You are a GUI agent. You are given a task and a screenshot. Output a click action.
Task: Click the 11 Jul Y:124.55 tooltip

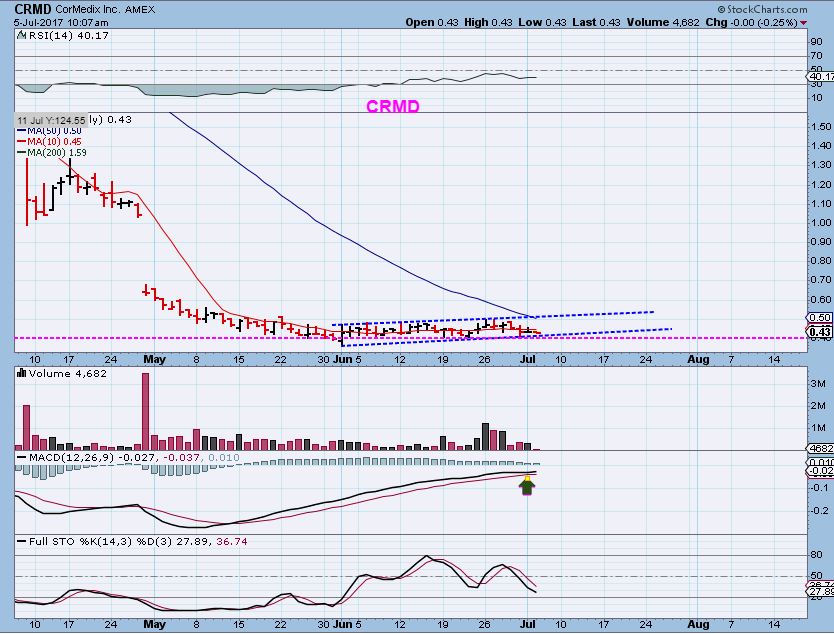tap(51, 120)
